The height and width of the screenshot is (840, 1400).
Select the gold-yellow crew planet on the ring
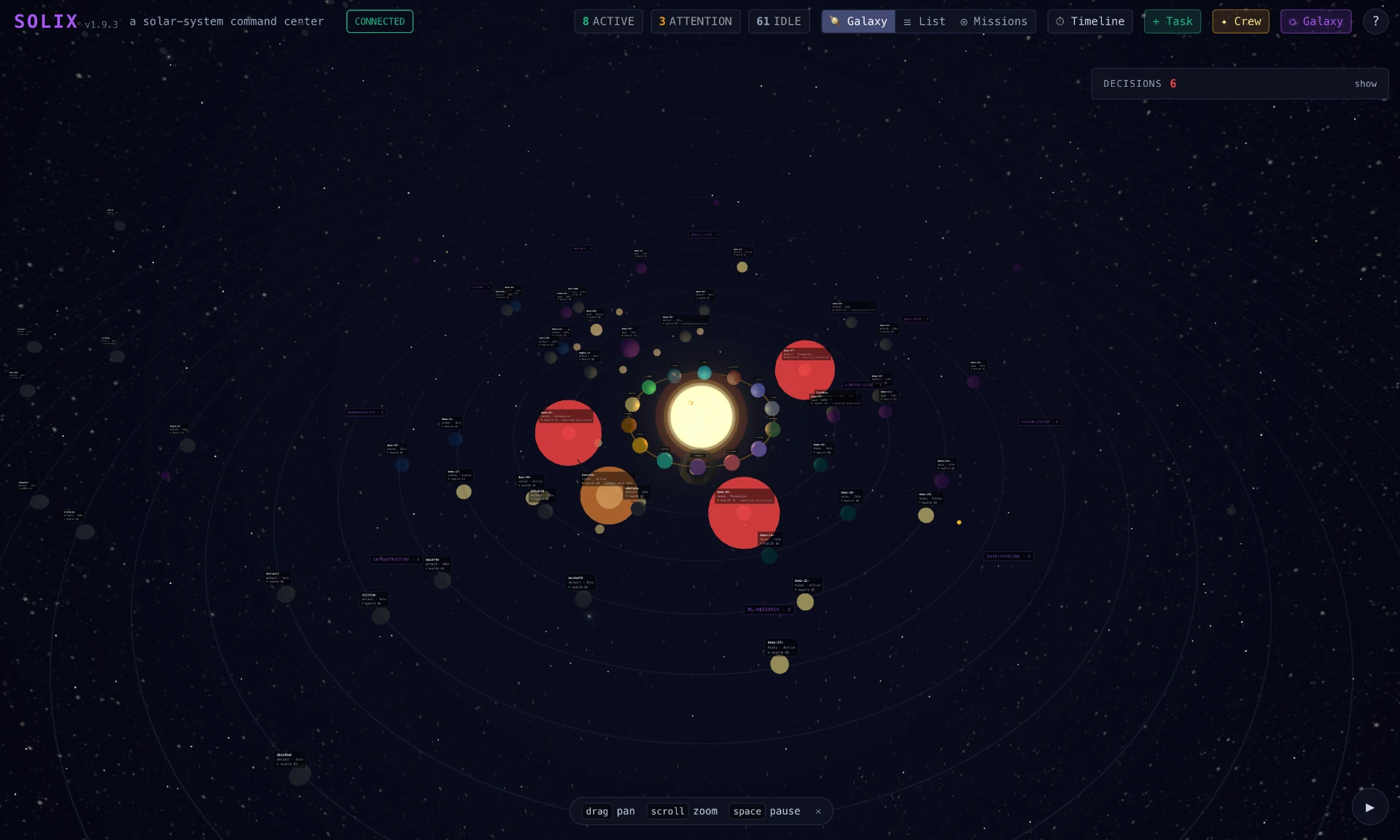click(x=639, y=445)
